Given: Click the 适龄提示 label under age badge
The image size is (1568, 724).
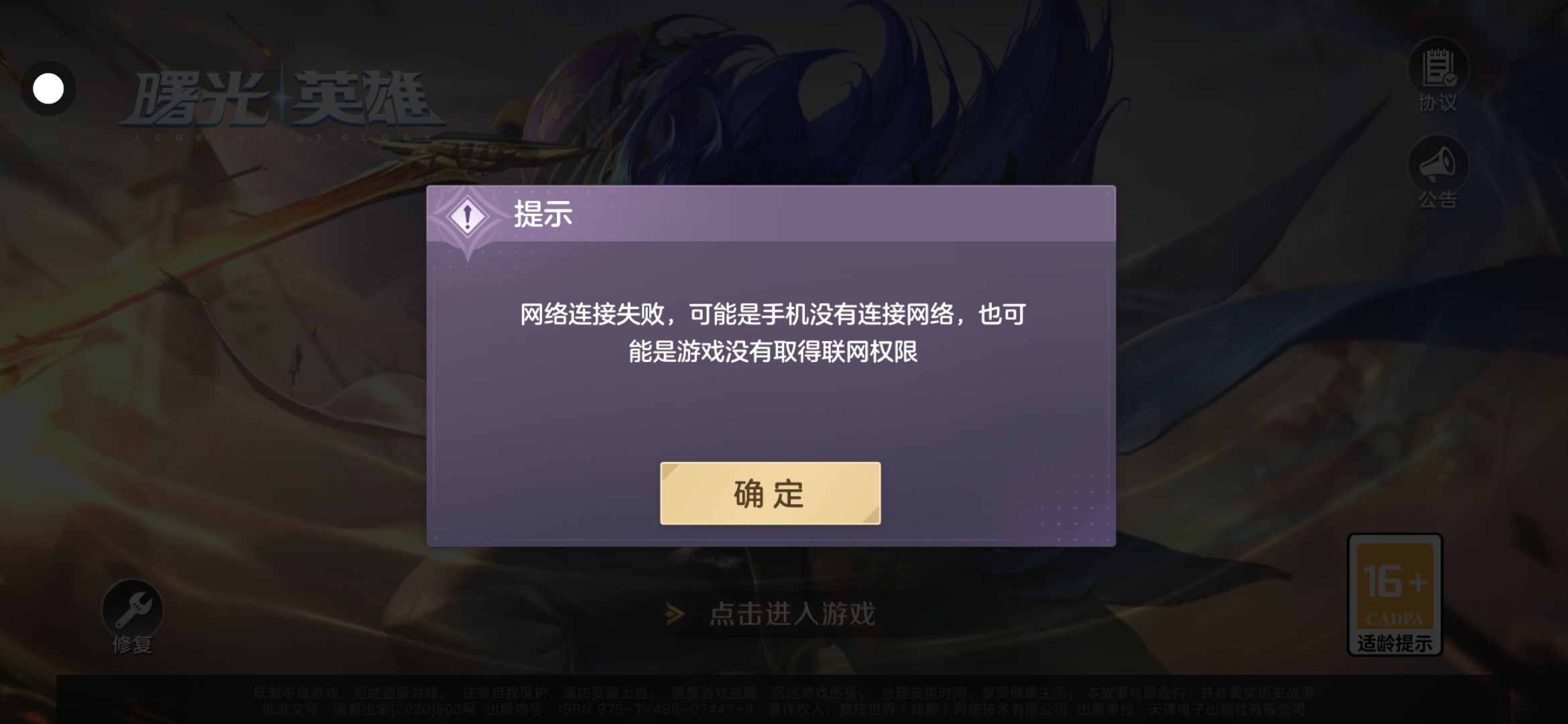Looking at the screenshot, I should click(x=1395, y=644).
